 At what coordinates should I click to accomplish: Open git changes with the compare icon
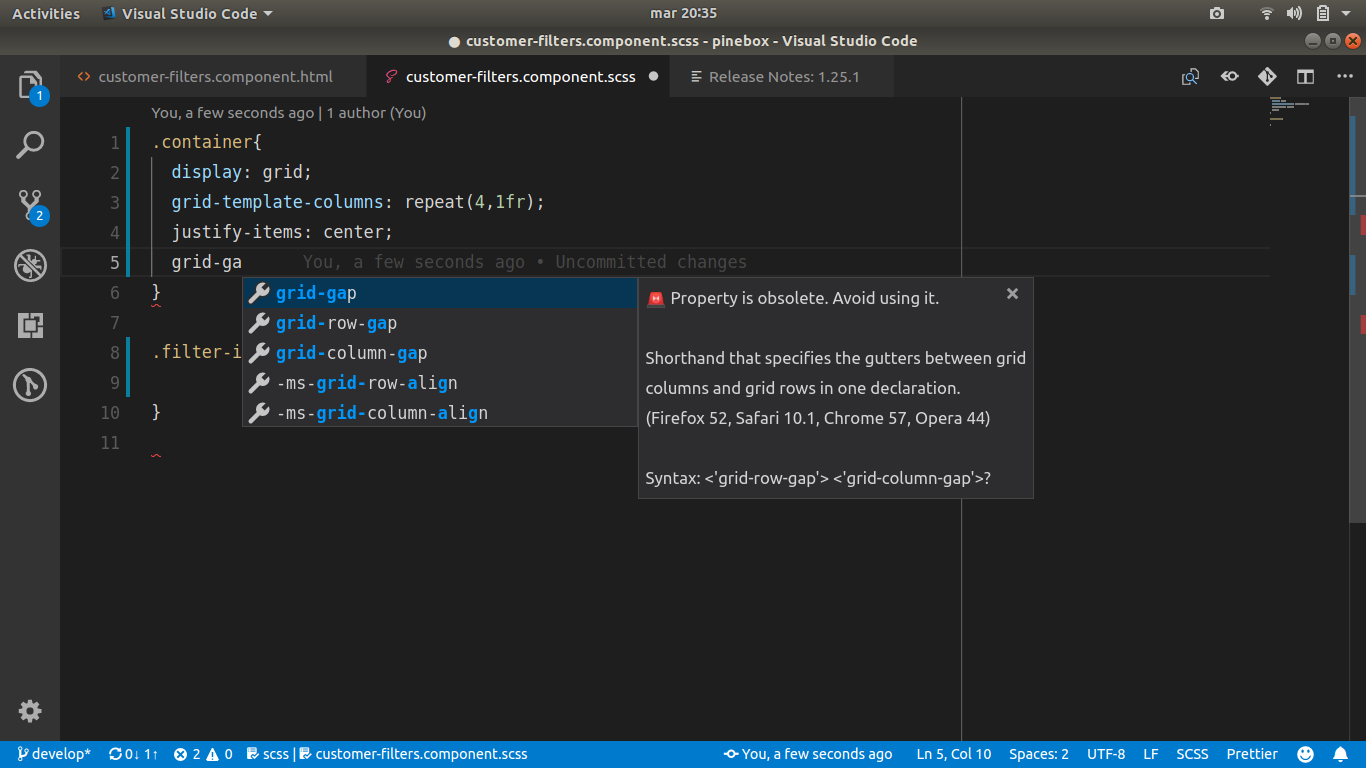pyautogui.click(x=1190, y=76)
